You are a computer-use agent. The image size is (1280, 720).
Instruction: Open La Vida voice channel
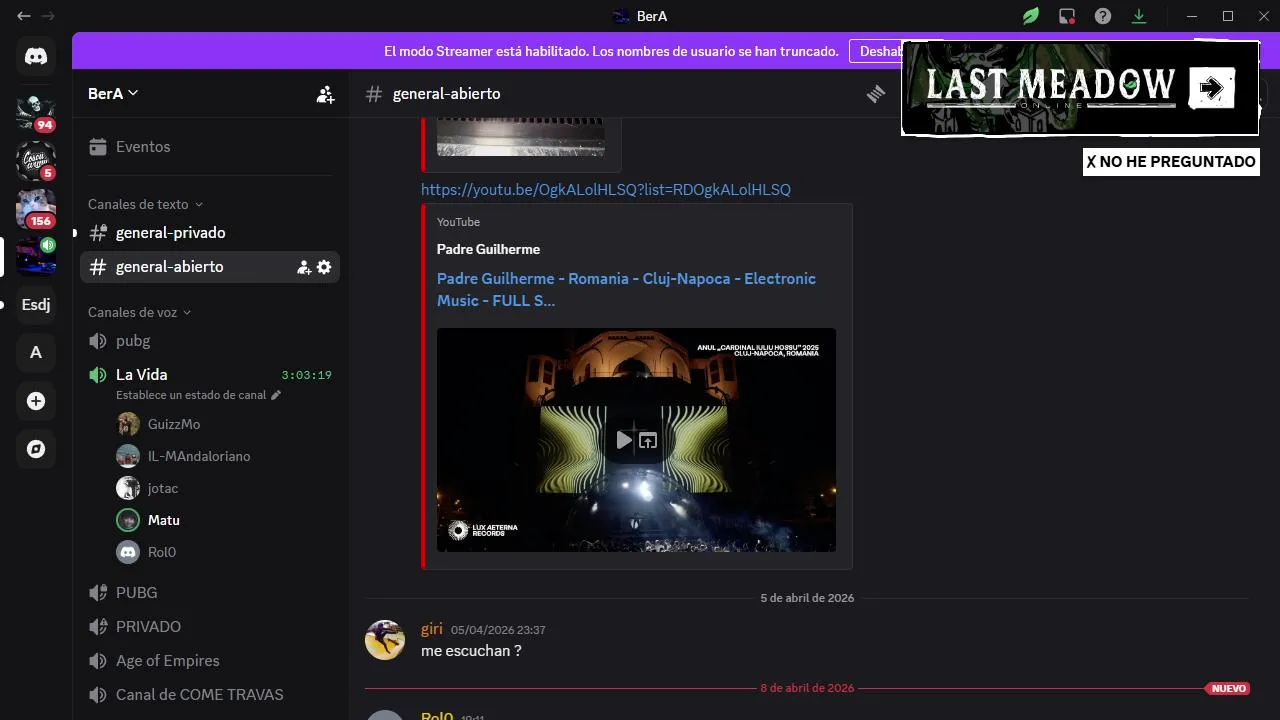click(141, 375)
